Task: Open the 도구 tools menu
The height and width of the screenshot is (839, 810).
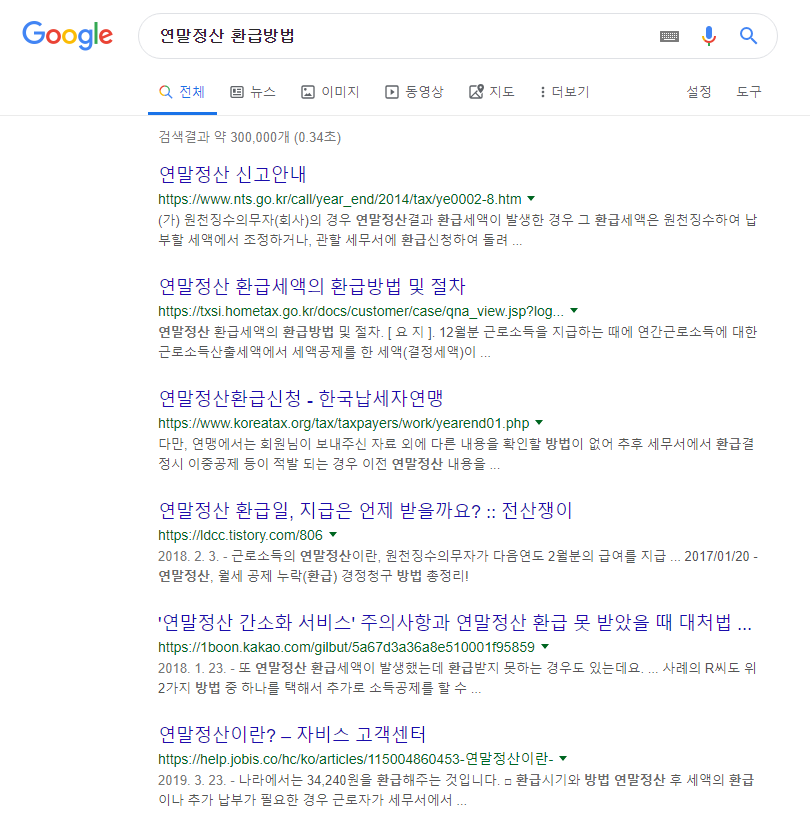Action: [x=748, y=92]
